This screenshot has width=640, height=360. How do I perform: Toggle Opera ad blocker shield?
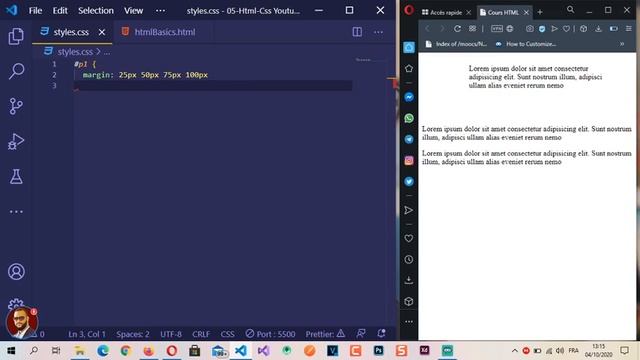(x=542, y=29)
